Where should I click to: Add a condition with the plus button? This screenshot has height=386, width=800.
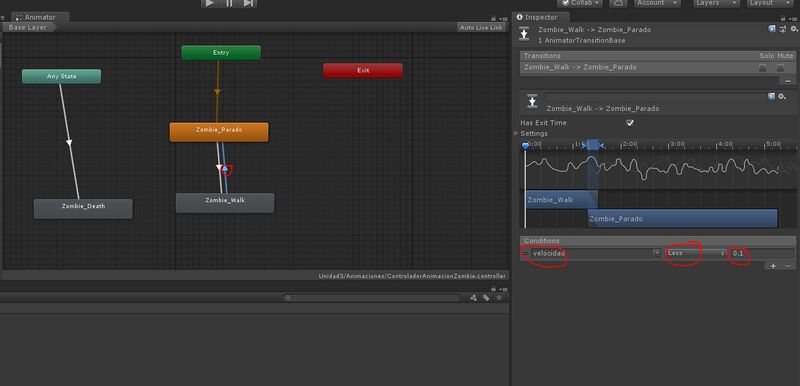[x=773, y=266]
